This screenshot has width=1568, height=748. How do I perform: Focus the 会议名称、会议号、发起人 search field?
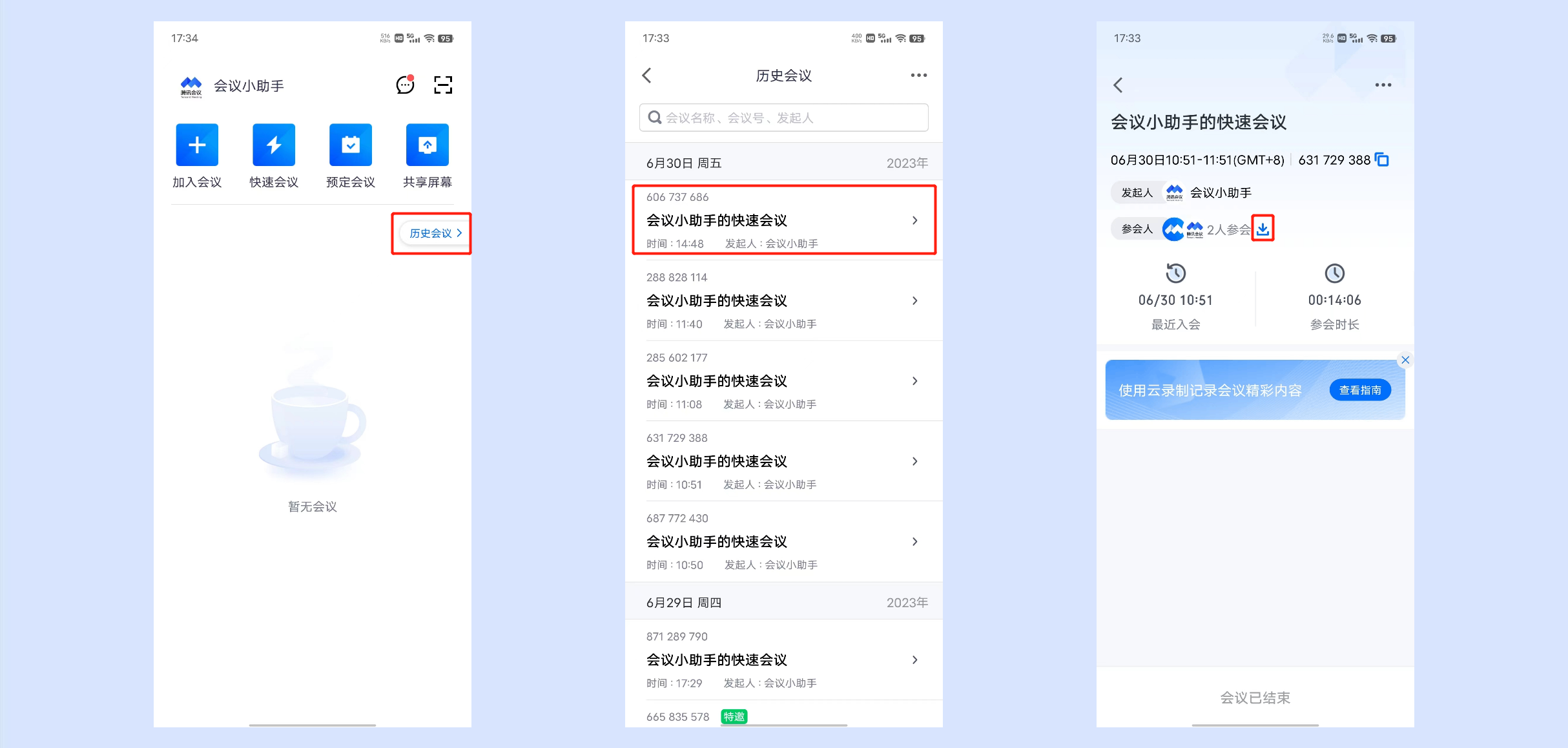click(x=783, y=118)
